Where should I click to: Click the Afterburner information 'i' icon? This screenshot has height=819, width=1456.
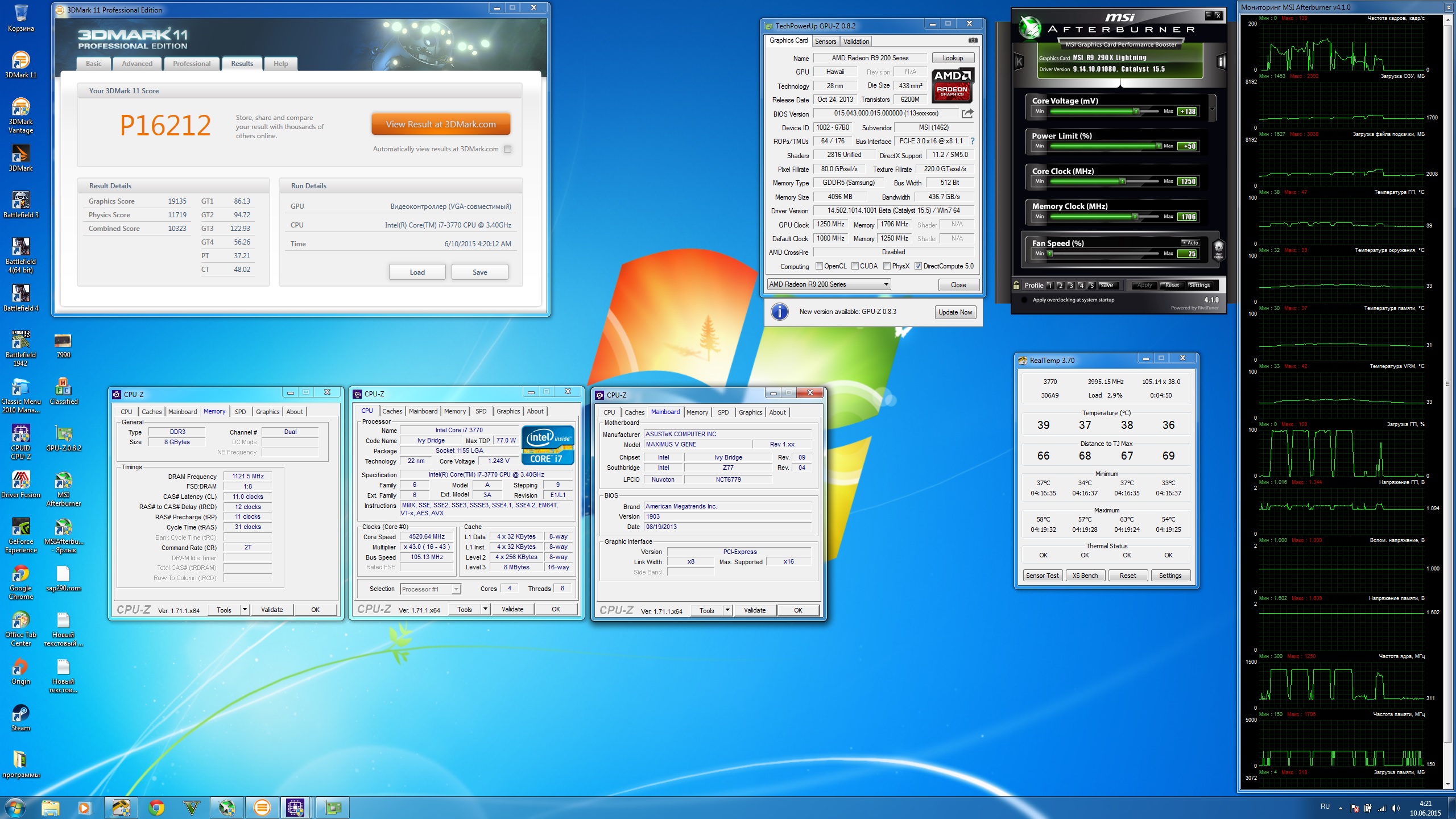1221,61
